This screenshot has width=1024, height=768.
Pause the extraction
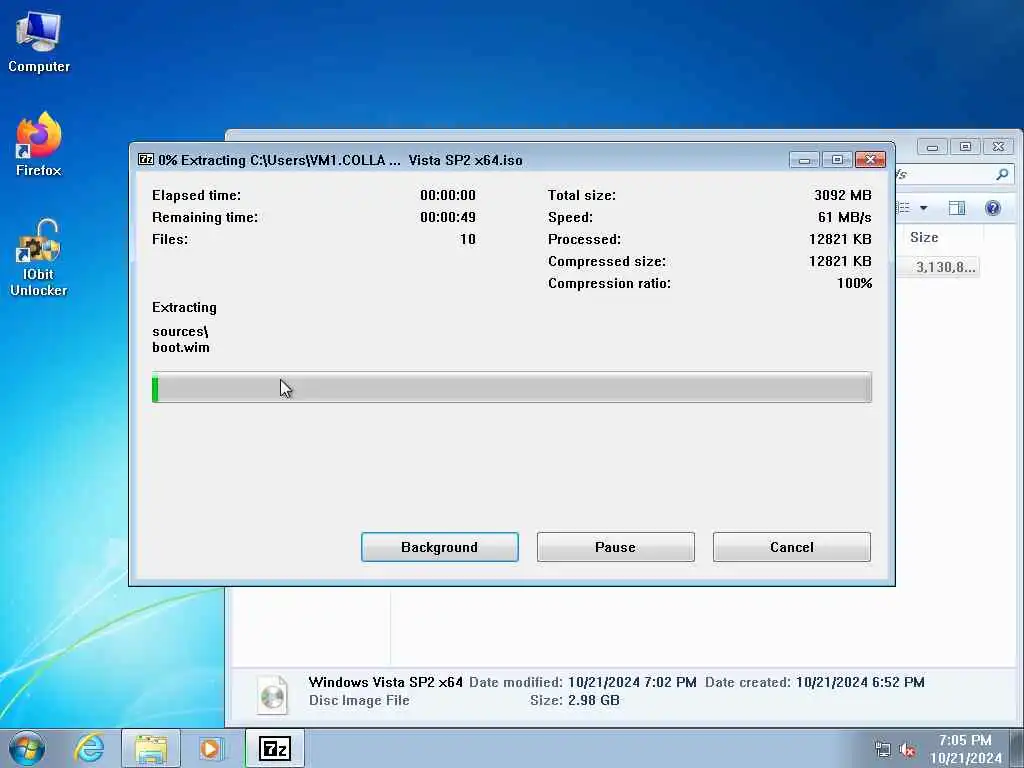[615, 547]
